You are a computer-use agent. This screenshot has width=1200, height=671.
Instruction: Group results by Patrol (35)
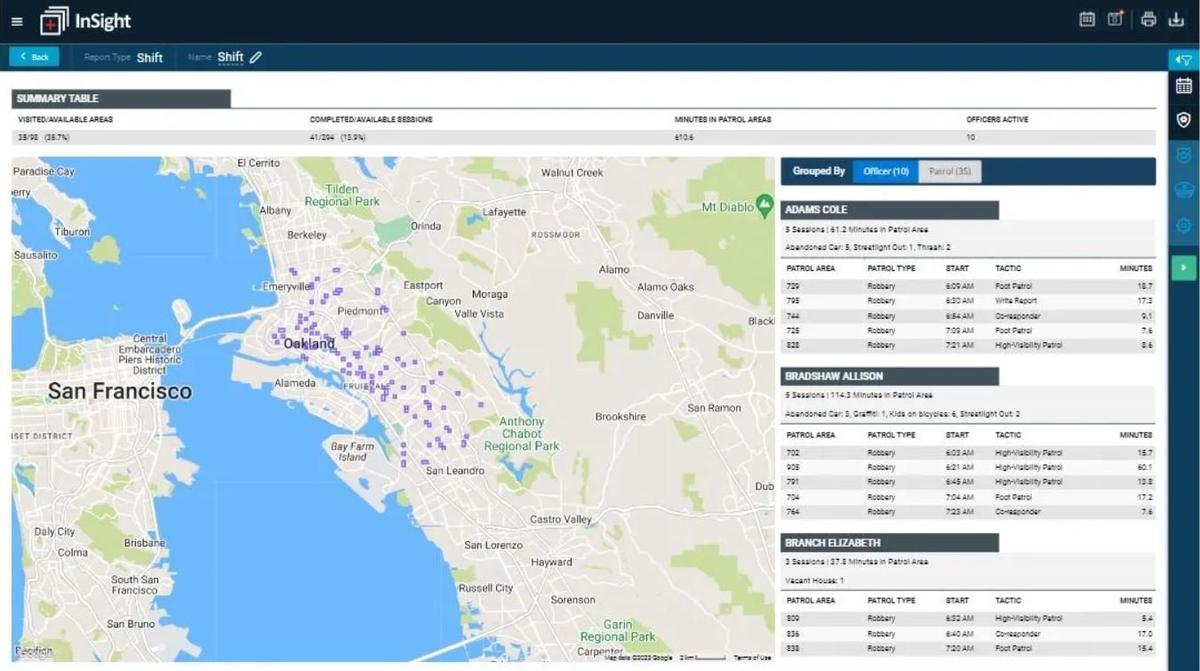point(949,171)
